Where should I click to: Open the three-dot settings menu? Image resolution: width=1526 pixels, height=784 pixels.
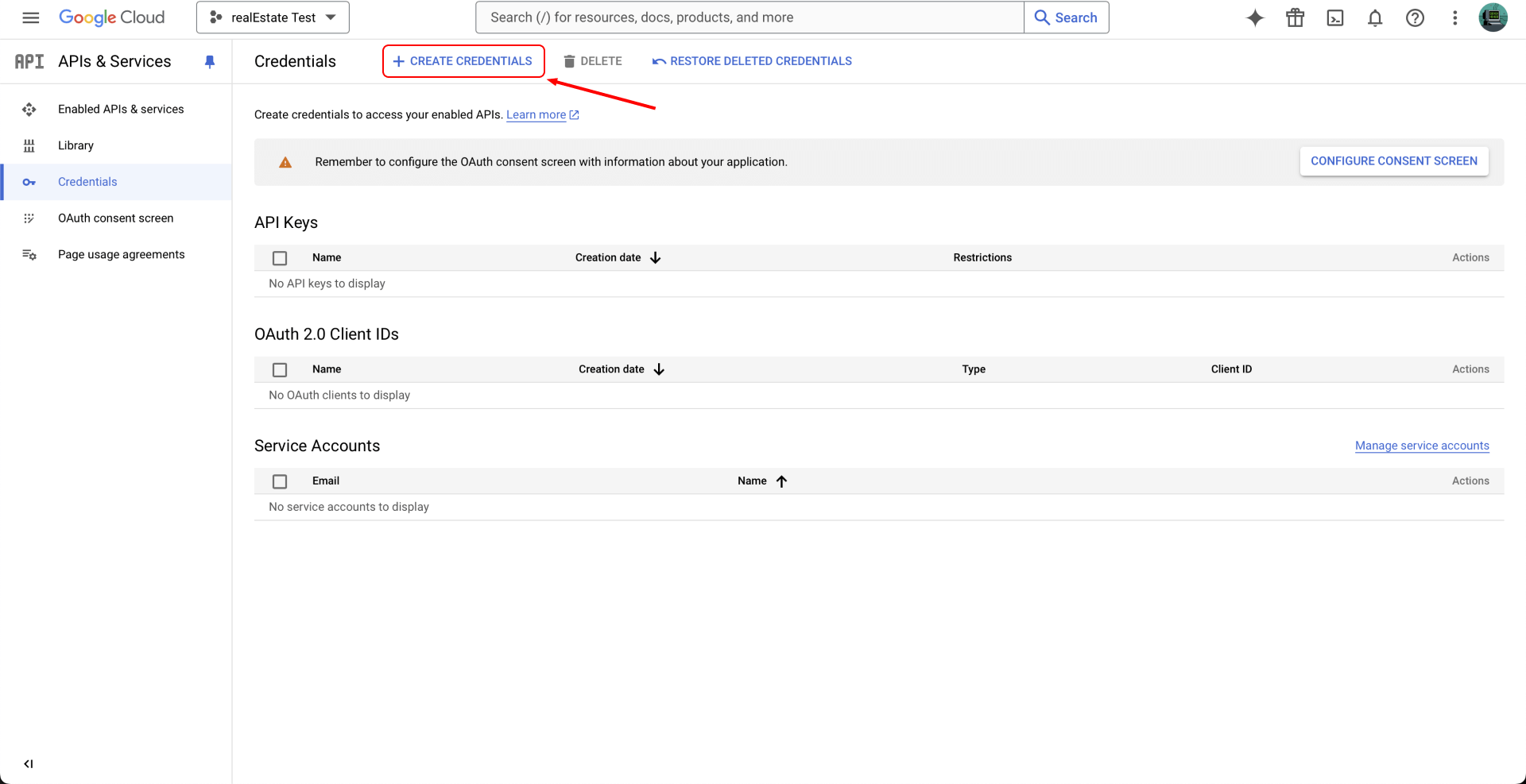click(1454, 17)
